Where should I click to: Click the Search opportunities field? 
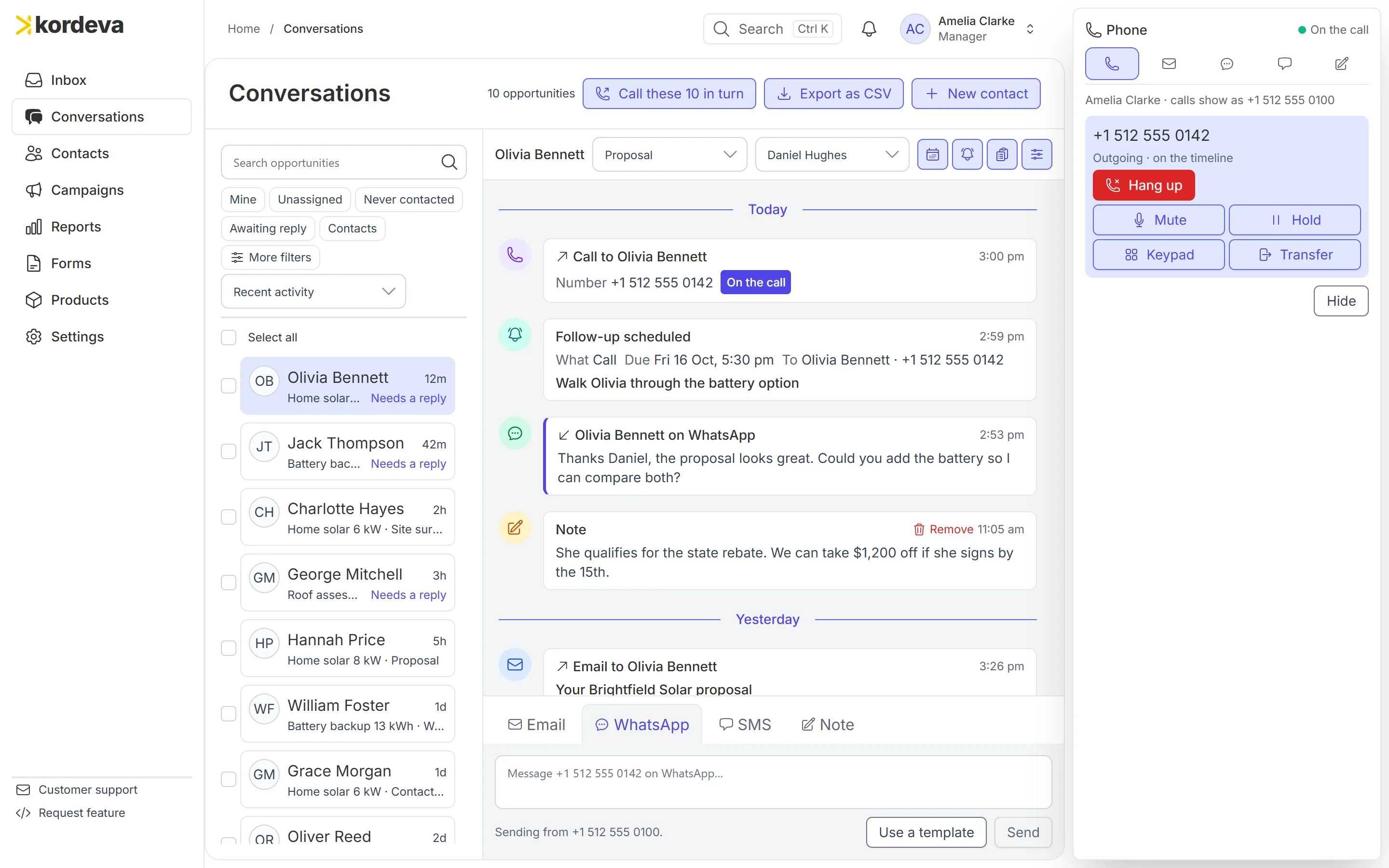click(343, 163)
